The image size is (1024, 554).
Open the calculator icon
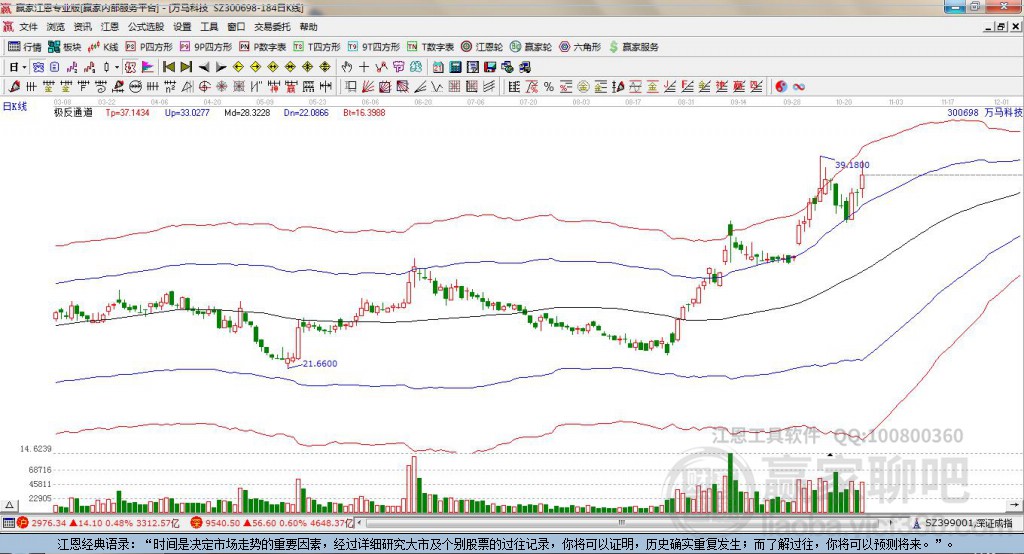click(455, 67)
